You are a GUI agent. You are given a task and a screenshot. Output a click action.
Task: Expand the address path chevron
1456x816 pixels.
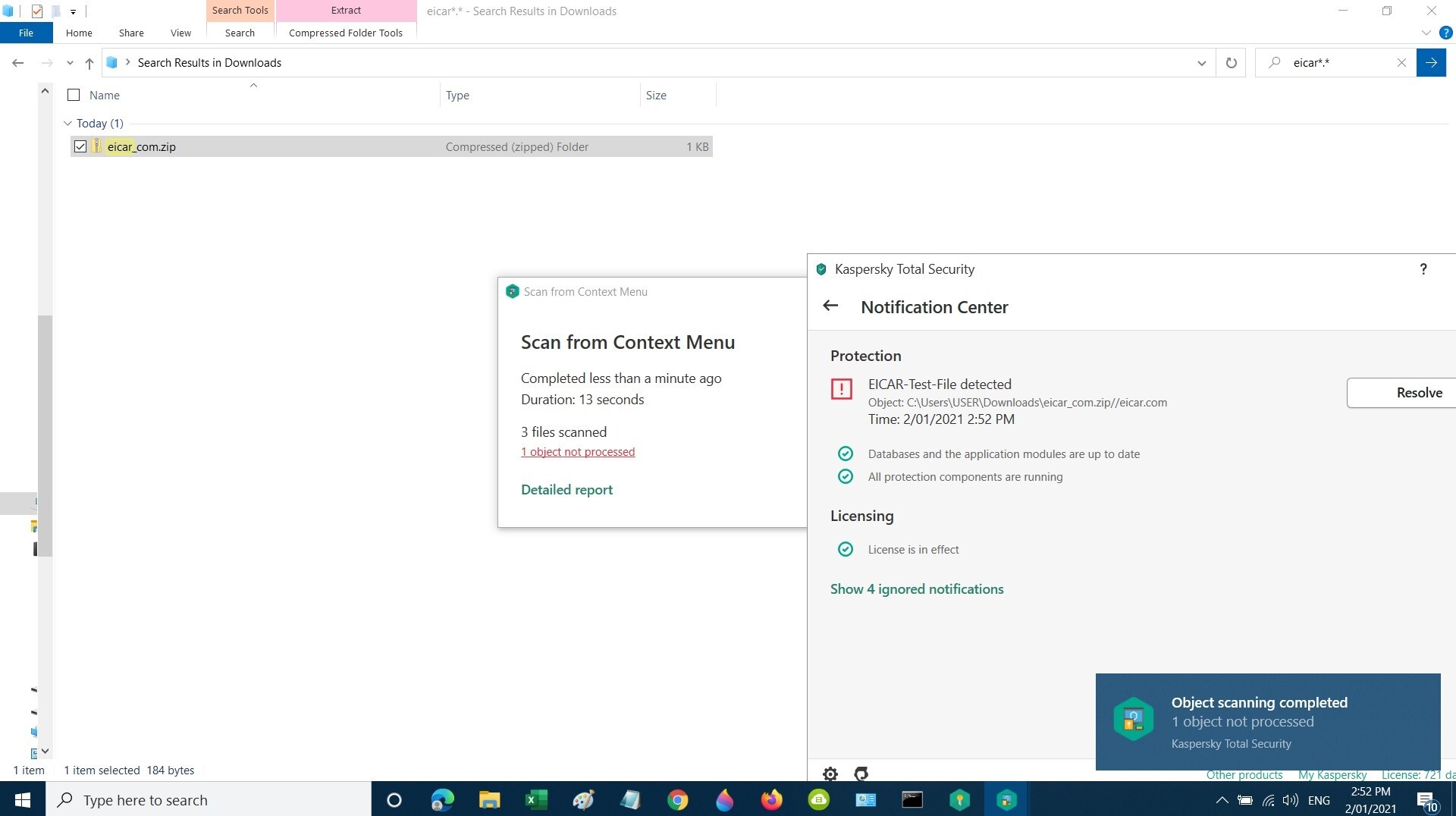tap(127, 62)
